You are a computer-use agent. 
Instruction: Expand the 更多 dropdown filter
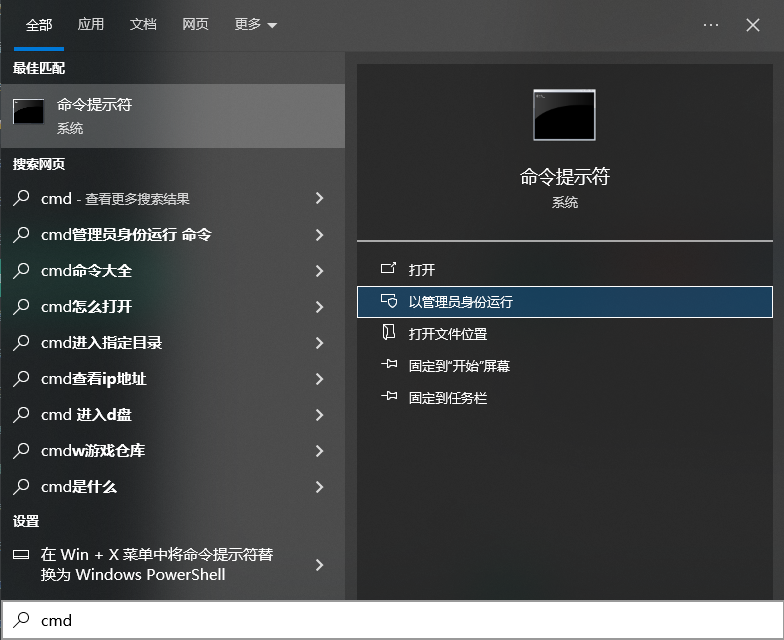256,25
